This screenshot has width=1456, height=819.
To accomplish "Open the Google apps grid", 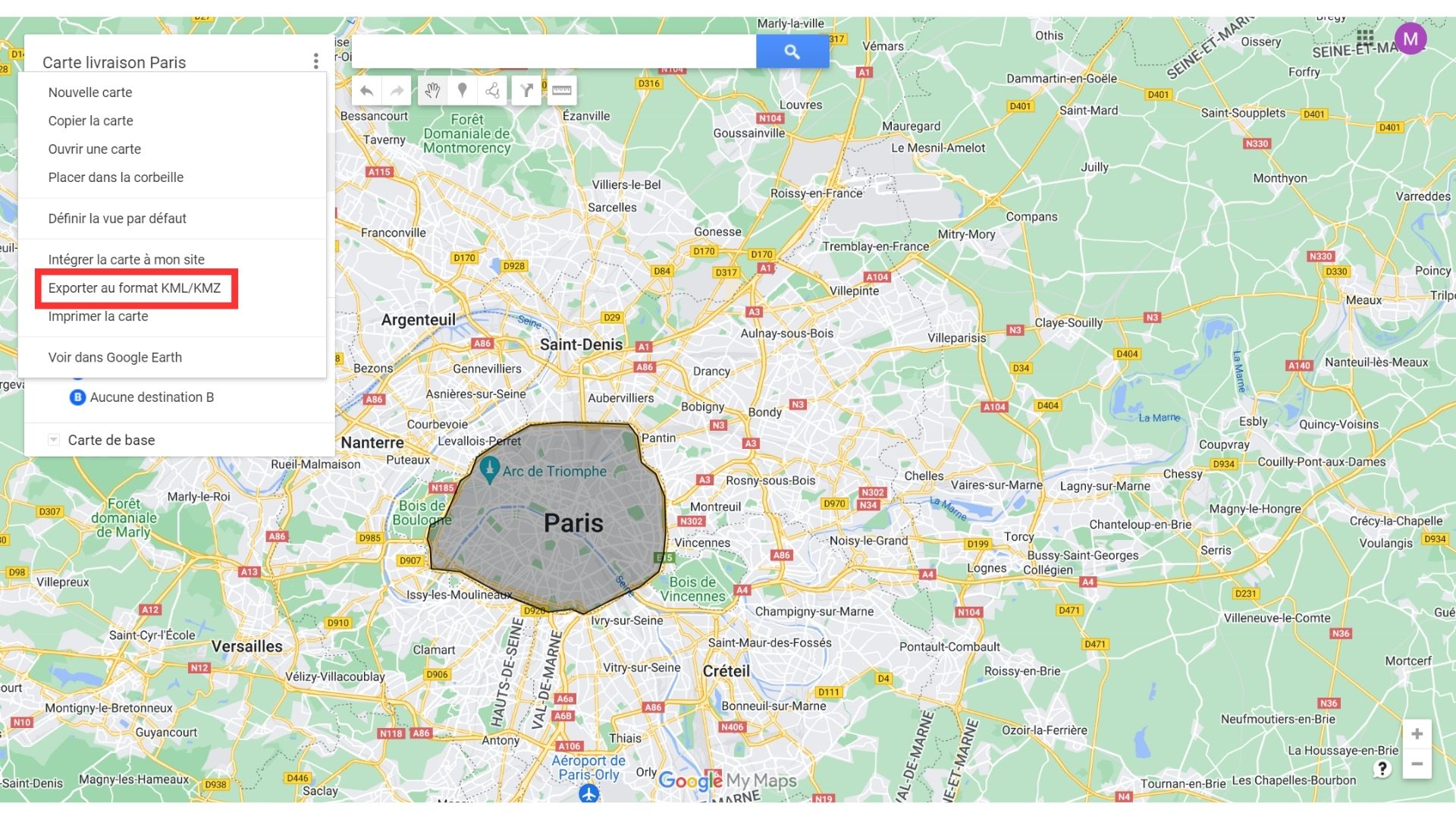I will 1365,38.
